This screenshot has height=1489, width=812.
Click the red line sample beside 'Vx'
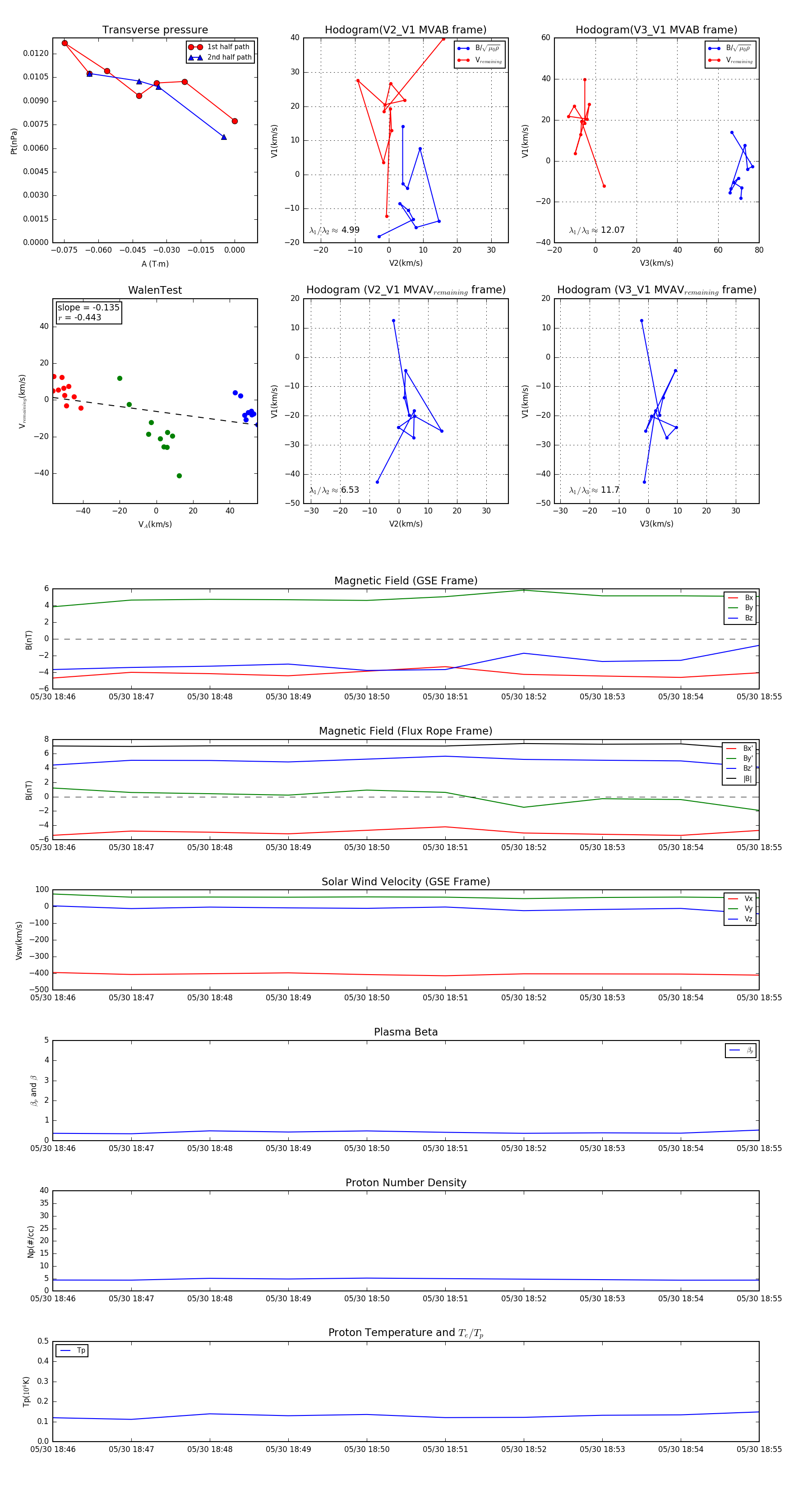point(733,899)
